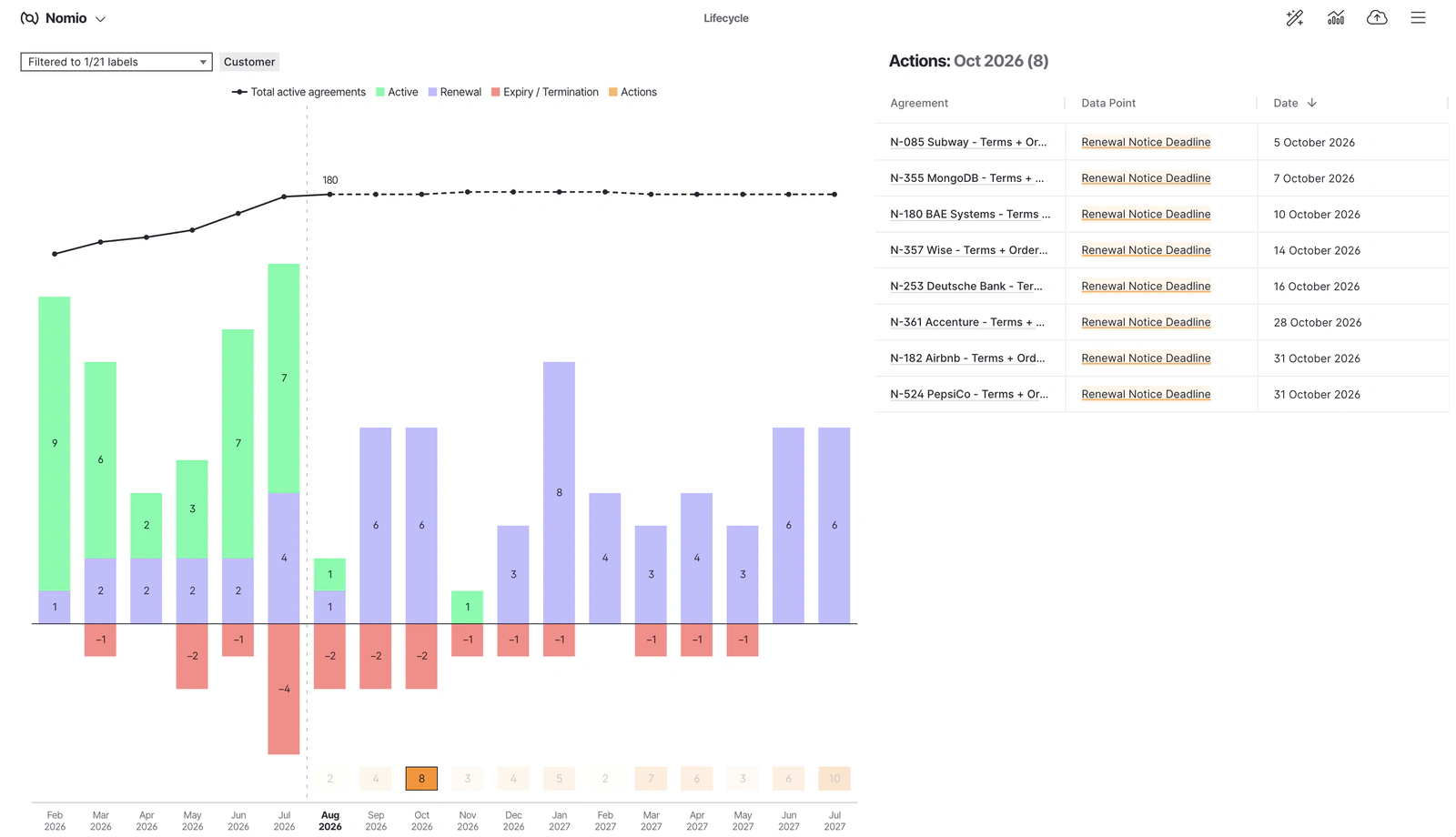Click Oct 2026 renewal bar labeled 6
This screenshot has width=1456, height=837.
pos(421,525)
